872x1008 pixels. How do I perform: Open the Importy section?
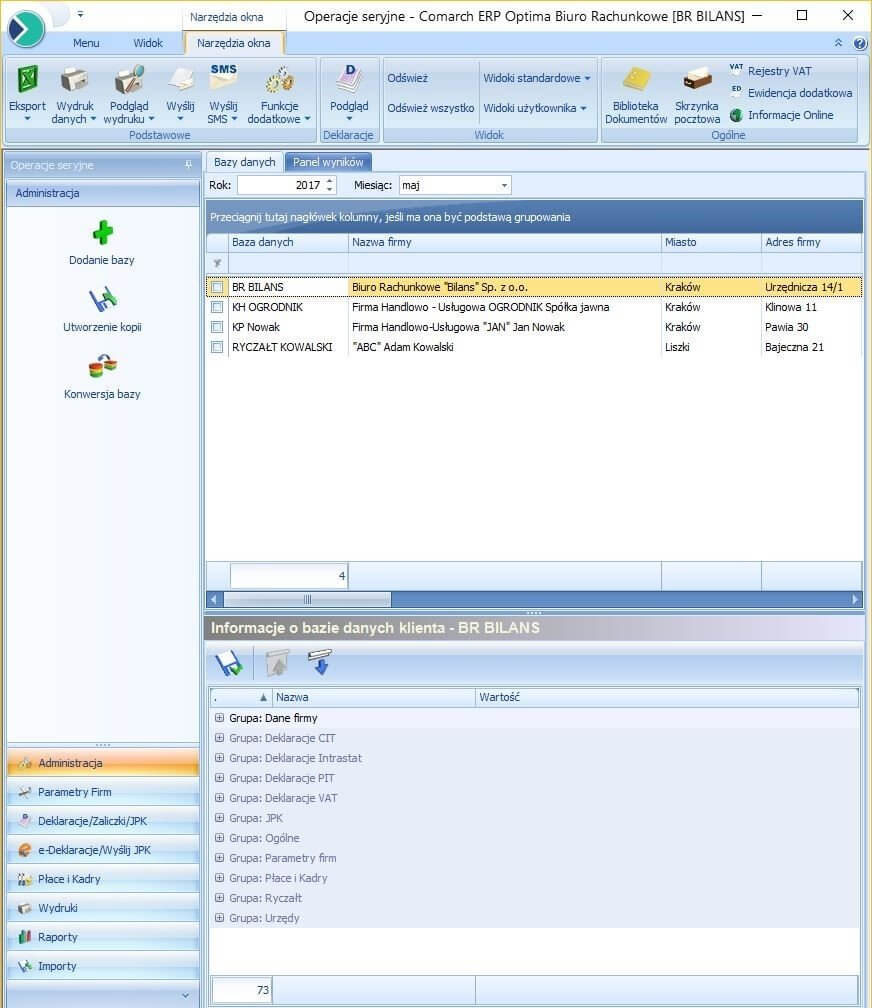(103, 966)
